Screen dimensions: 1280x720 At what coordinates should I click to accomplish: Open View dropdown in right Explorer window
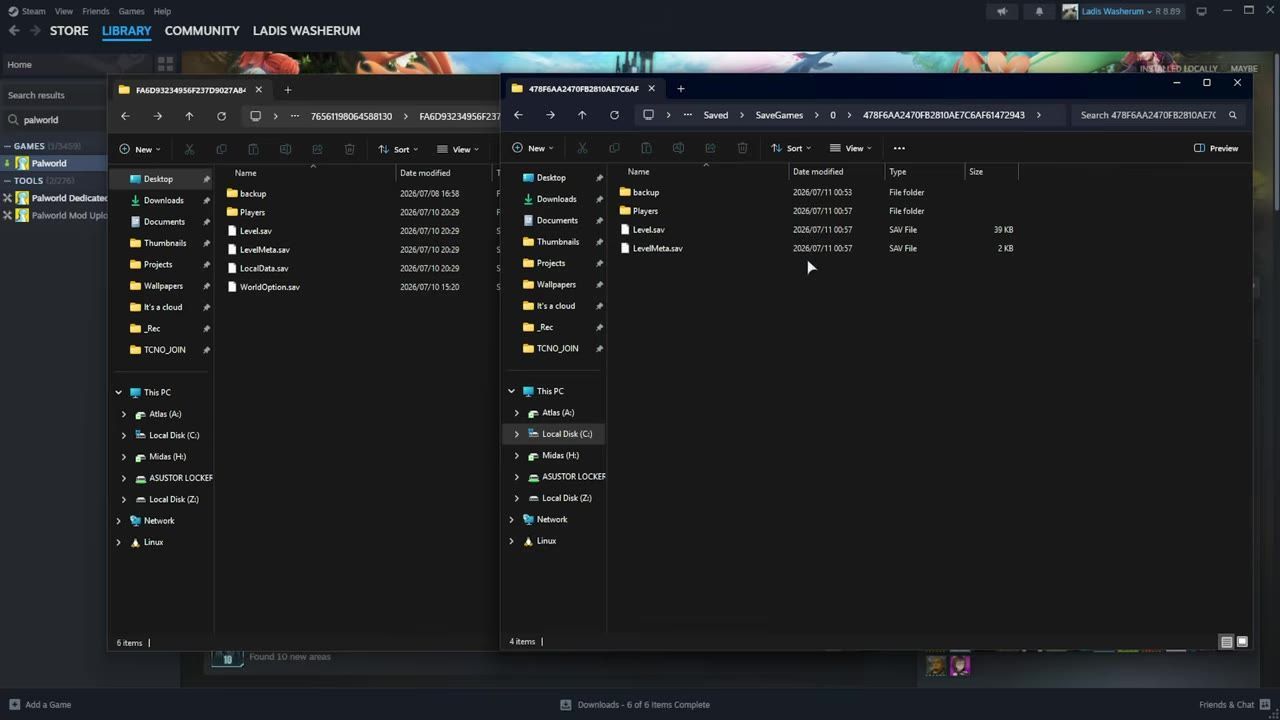click(x=851, y=148)
